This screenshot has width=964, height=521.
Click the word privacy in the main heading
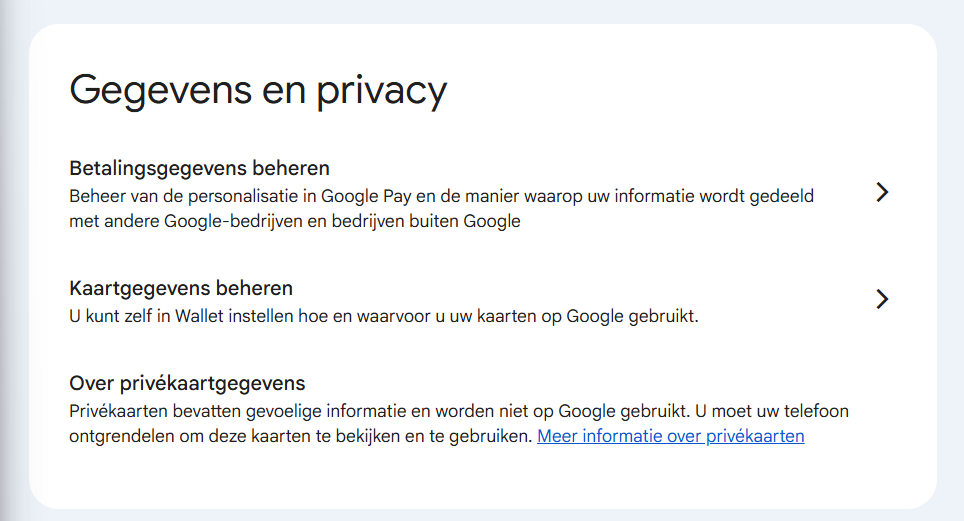coord(381,90)
